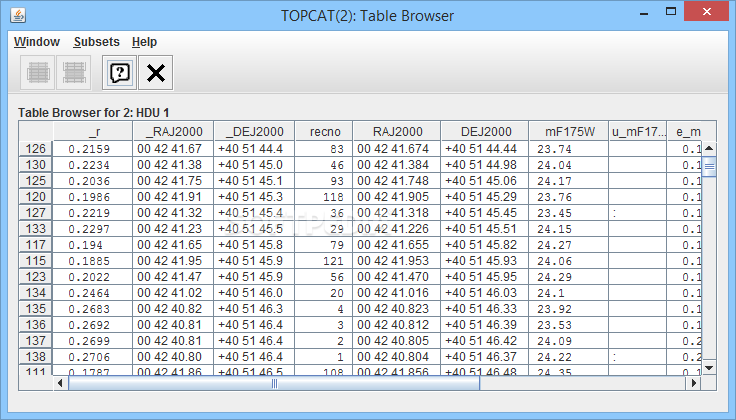Click the mF175W cell 24.1
Screen dimensions: 736x420
point(569,292)
